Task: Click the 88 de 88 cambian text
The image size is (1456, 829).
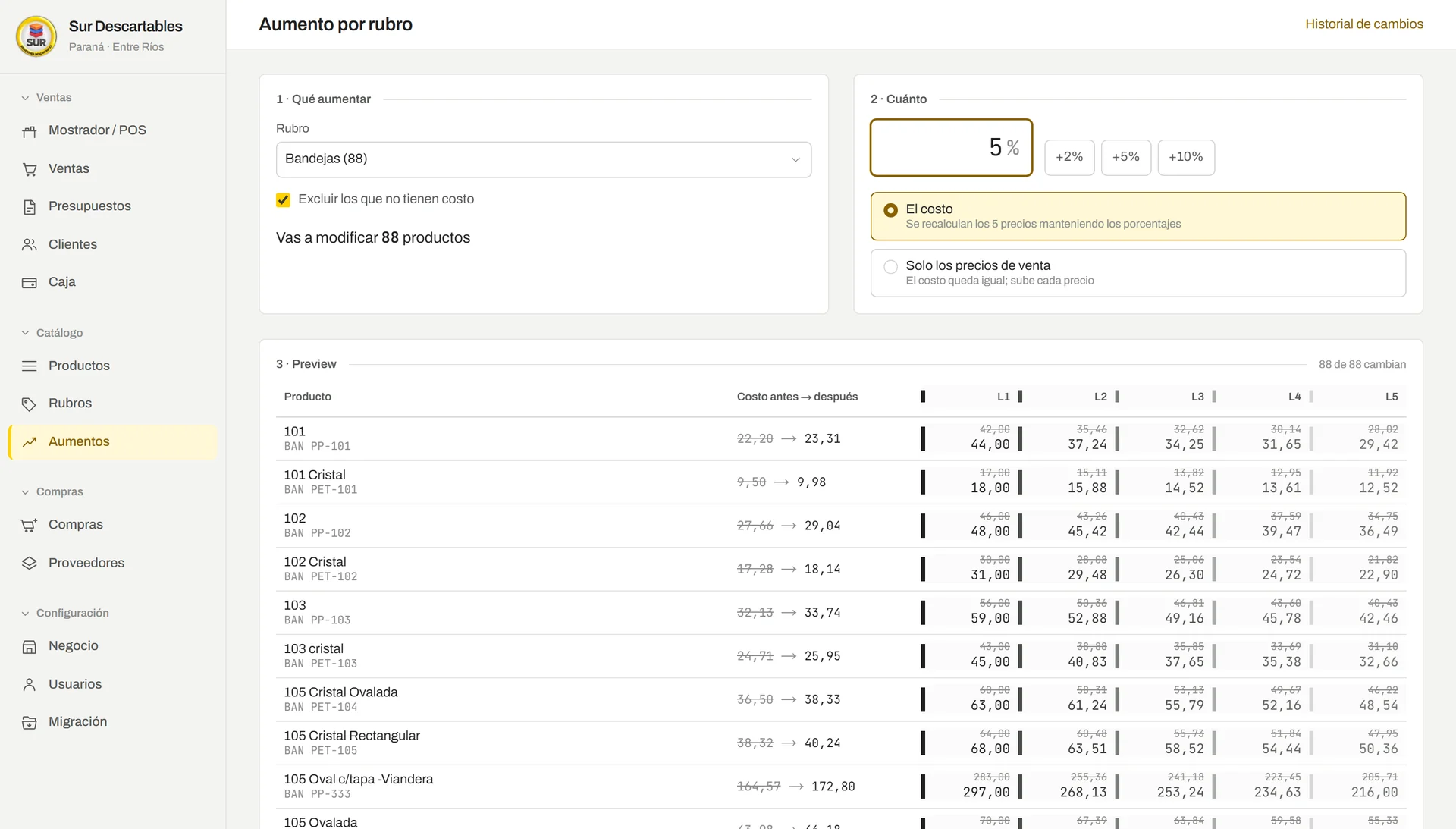Action: [x=1362, y=365]
